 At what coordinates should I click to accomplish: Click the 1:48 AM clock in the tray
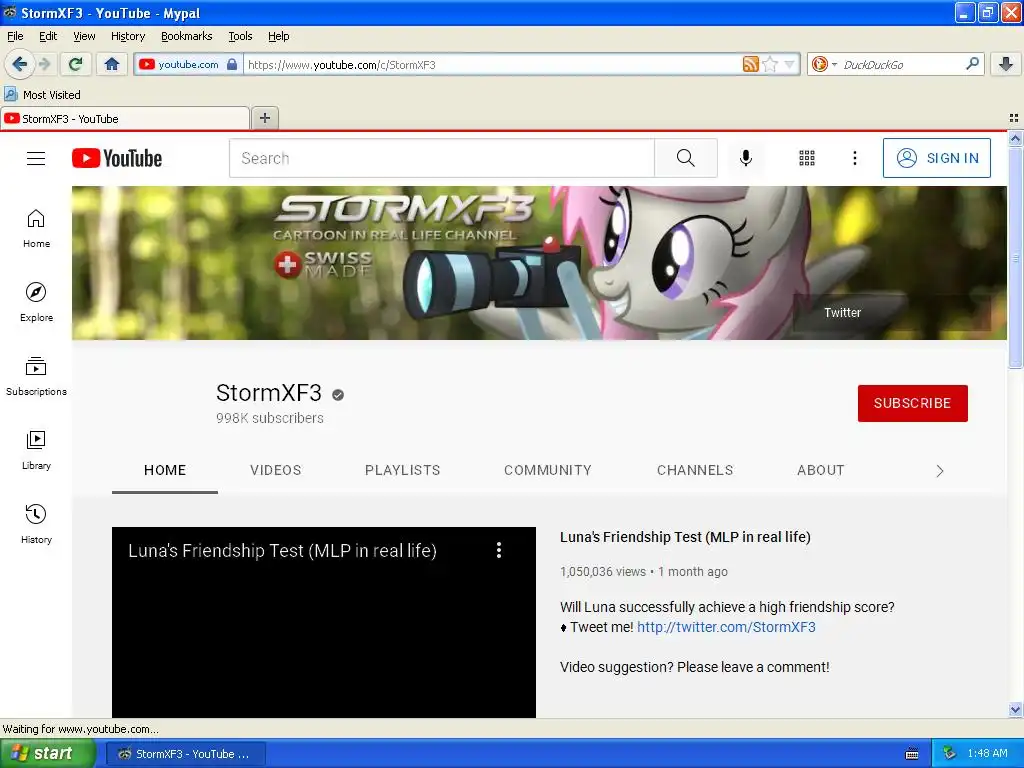[987, 754]
